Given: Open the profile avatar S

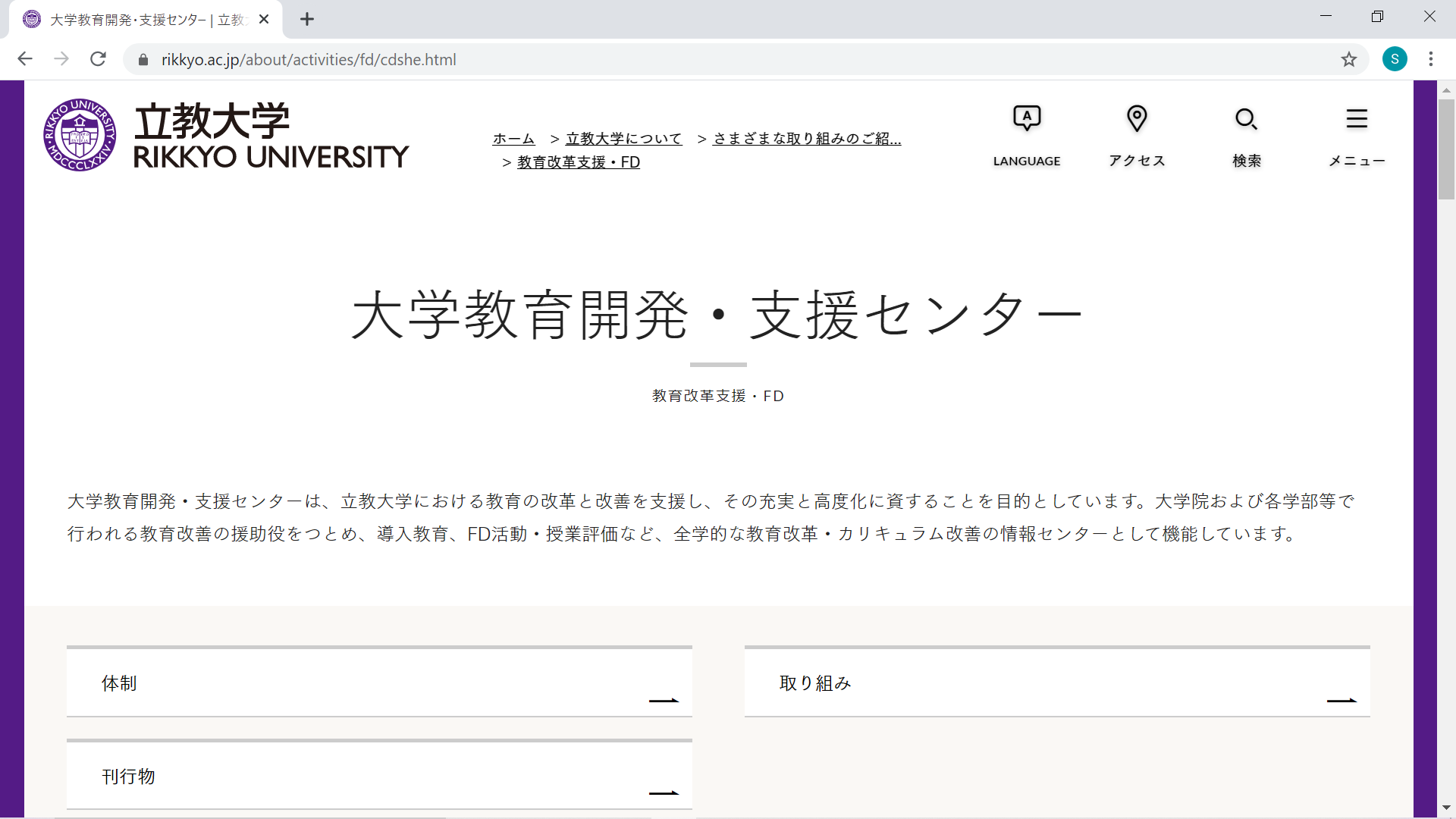Looking at the screenshot, I should coord(1395,59).
